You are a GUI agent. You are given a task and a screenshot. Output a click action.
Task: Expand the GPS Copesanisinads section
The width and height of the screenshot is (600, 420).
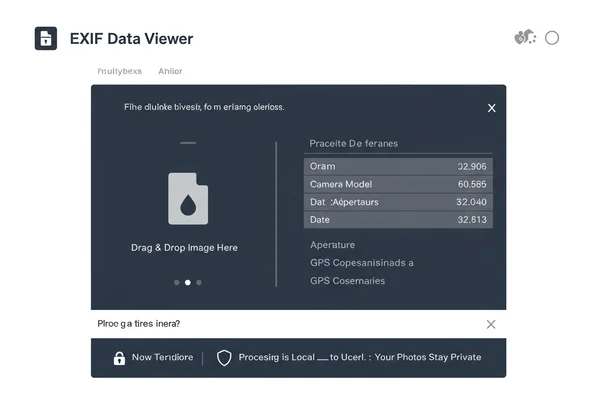point(361,263)
